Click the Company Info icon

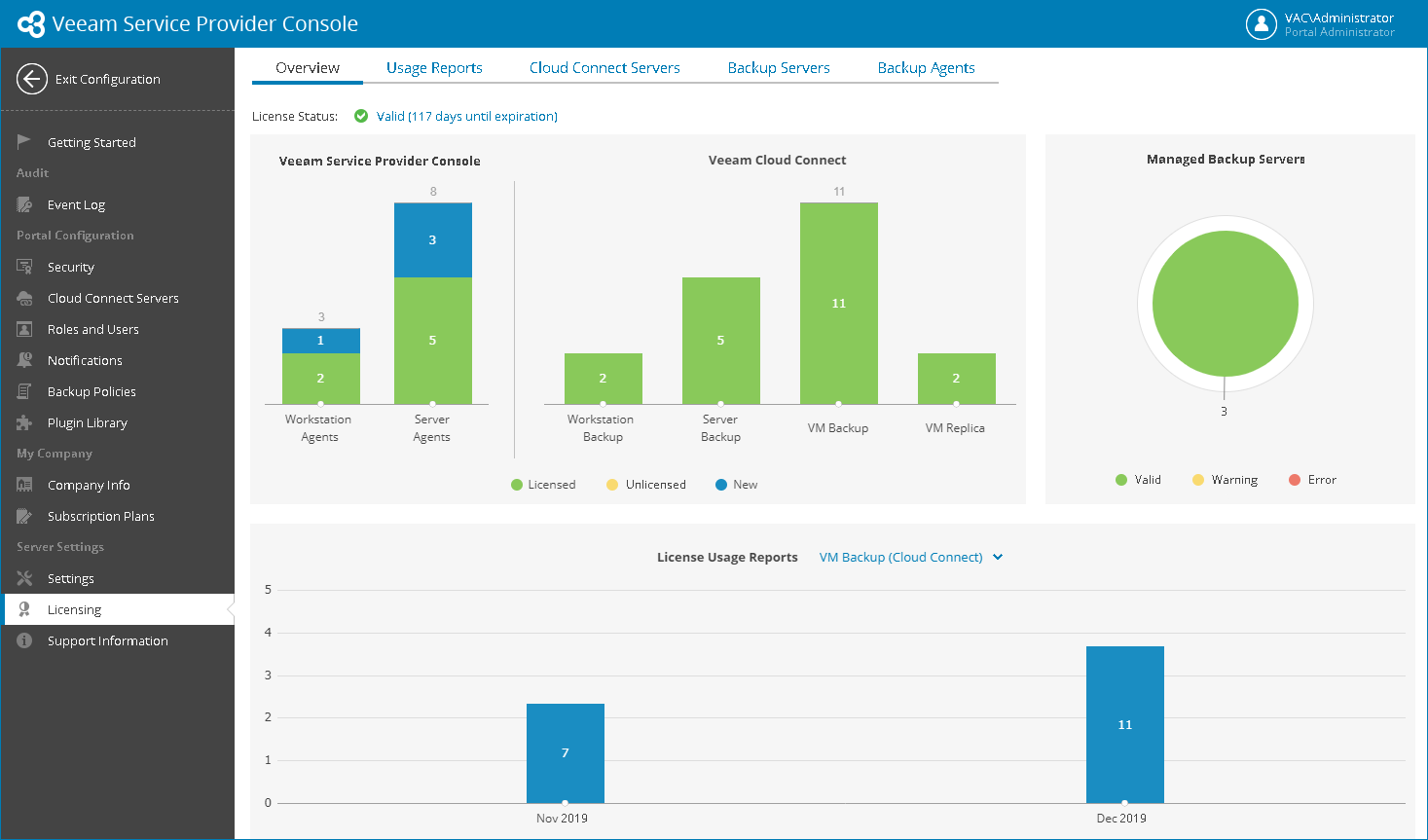(24, 485)
